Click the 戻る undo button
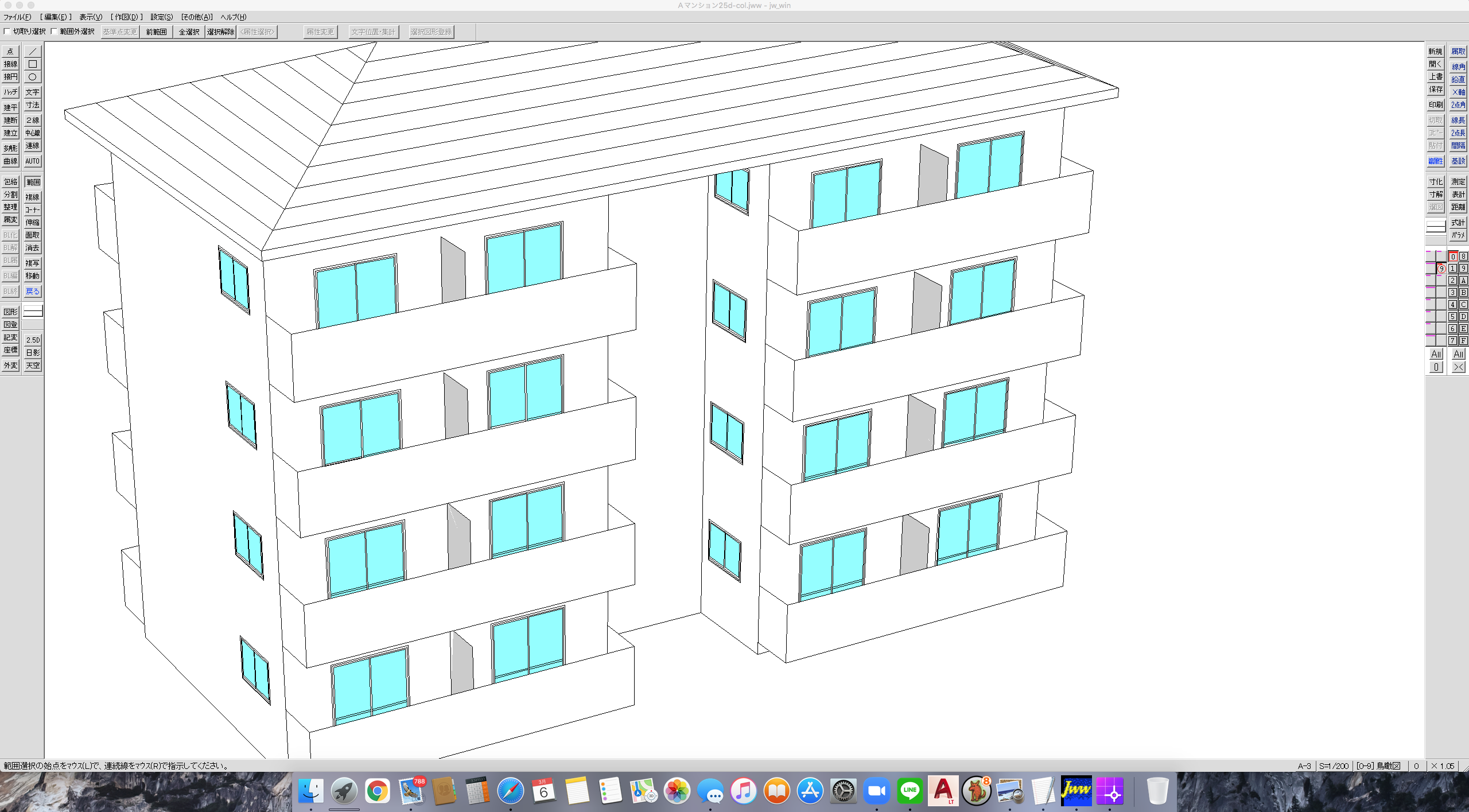 pyautogui.click(x=33, y=292)
